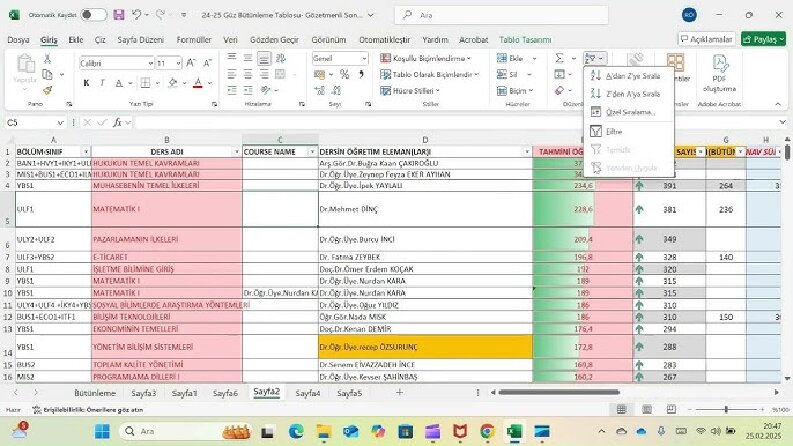The width and height of the screenshot is (793, 446).
Task: Click the Açıklamalar comments button
Action: [x=707, y=39]
